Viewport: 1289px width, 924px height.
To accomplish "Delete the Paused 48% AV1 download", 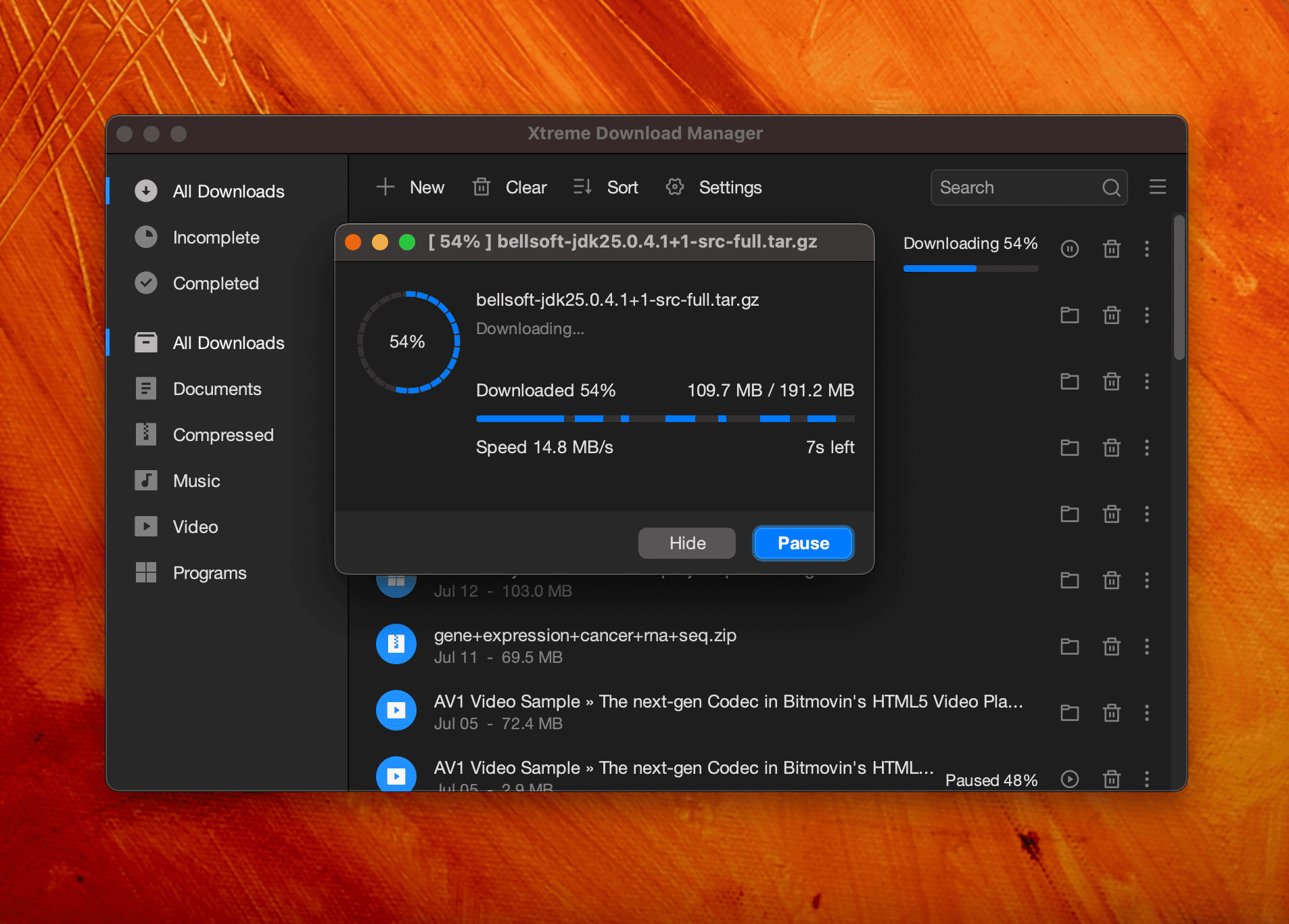I will coord(1112,779).
